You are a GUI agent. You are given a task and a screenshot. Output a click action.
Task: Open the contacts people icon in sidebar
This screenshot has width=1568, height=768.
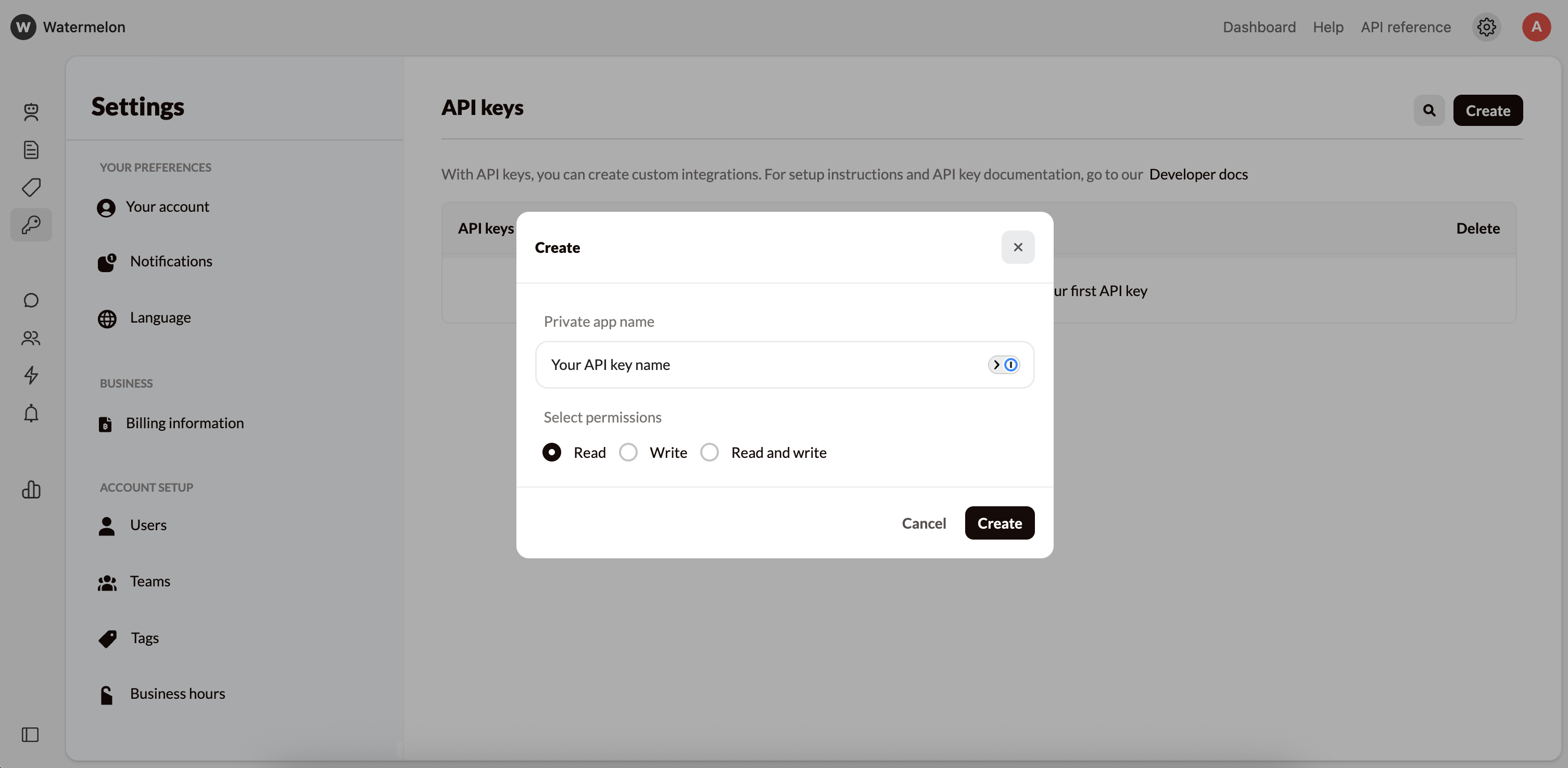tap(31, 338)
